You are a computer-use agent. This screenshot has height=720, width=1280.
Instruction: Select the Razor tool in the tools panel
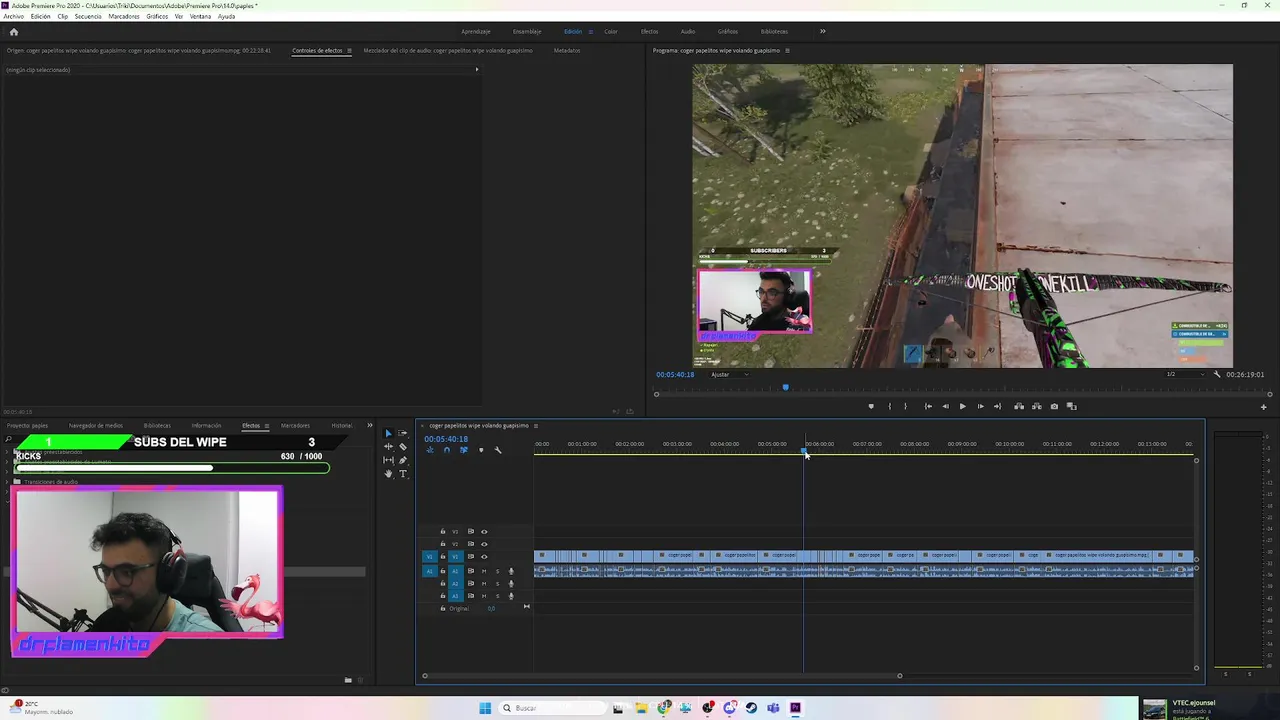coord(403,447)
